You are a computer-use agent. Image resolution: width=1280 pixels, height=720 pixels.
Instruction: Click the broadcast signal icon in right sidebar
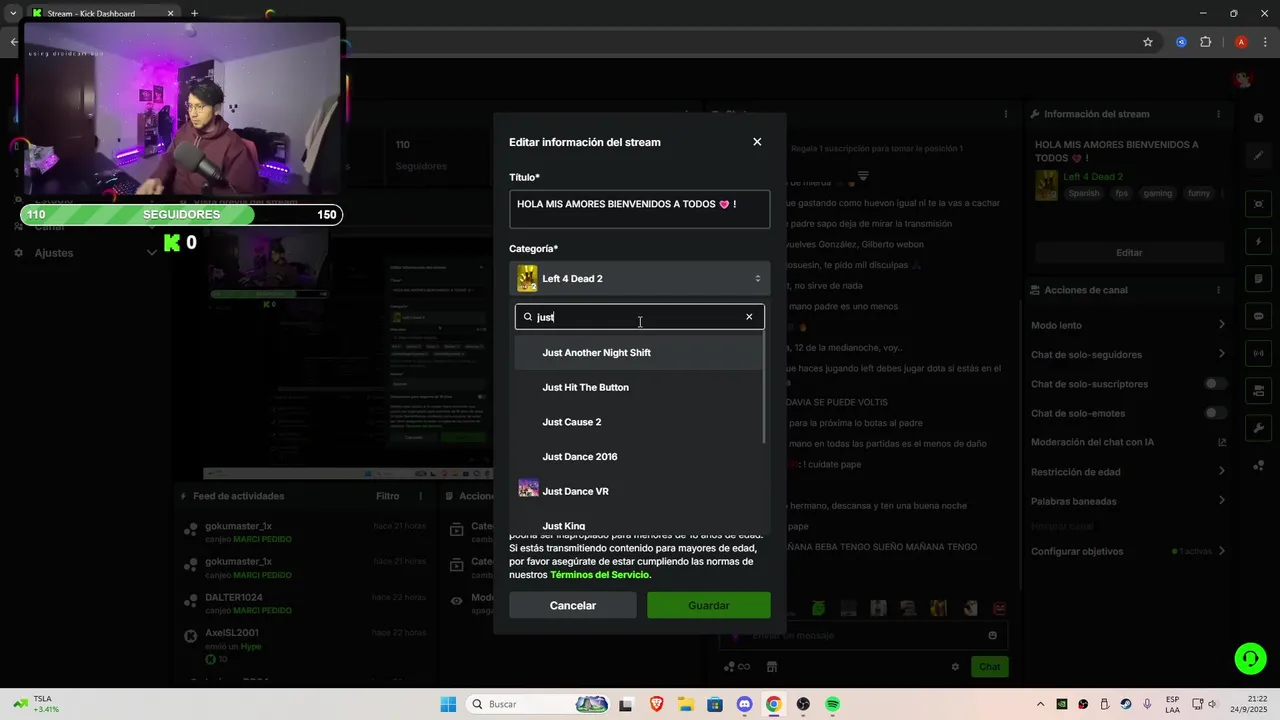[x=1258, y=353]
